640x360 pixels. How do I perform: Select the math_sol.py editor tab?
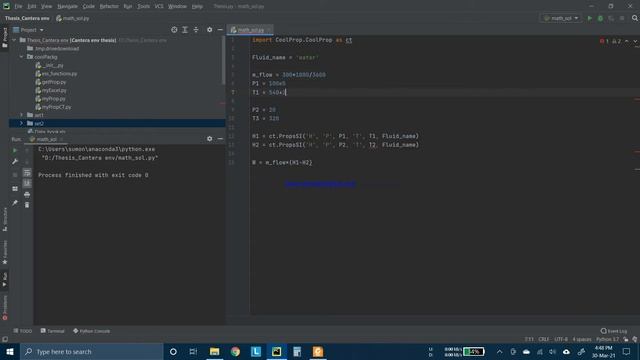pyautogui.click(x=250, y=30)
